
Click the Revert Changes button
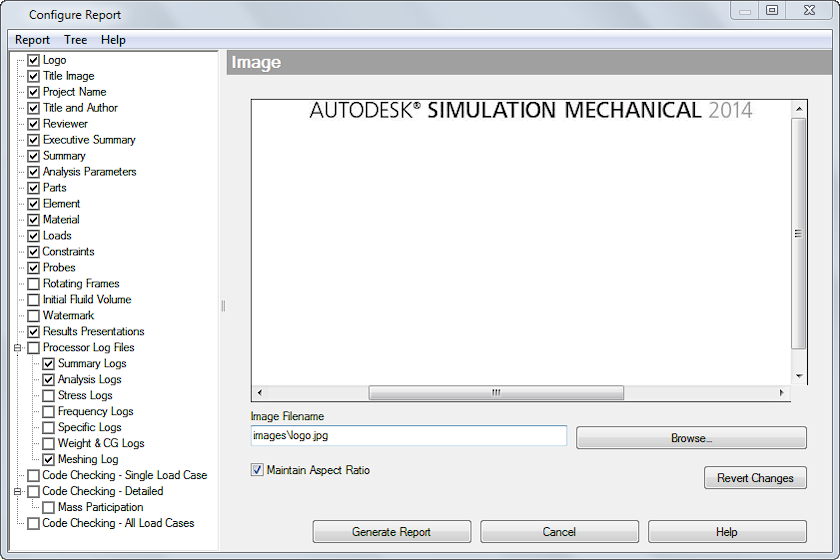pos(755,477)
